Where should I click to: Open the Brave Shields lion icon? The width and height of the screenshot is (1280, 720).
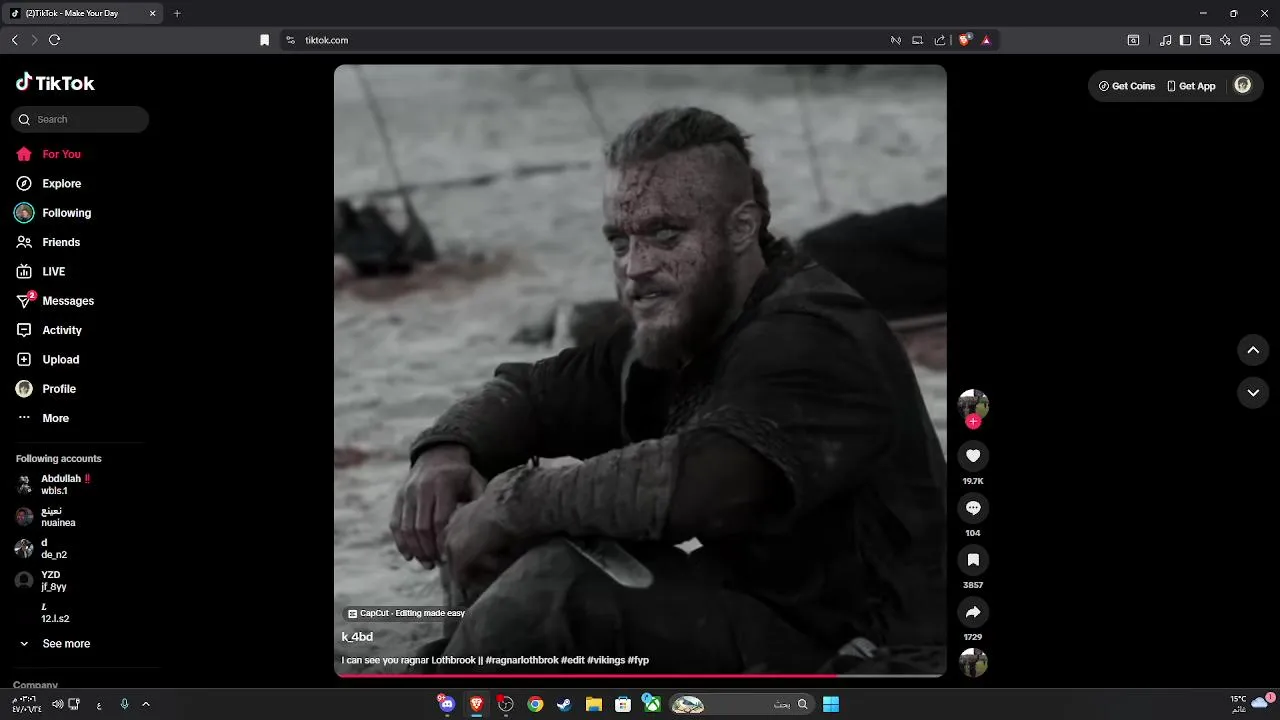coord(964,40)
